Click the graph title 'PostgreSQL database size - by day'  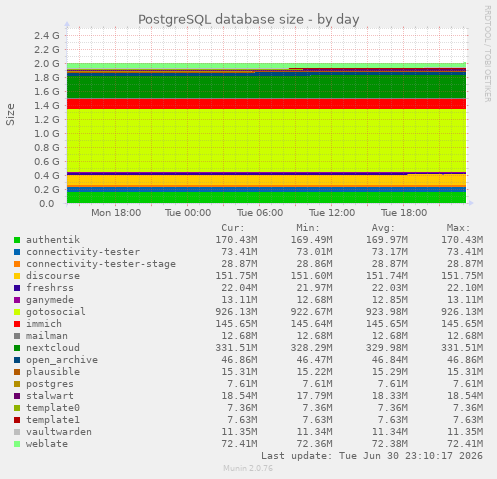click(249, 19)
